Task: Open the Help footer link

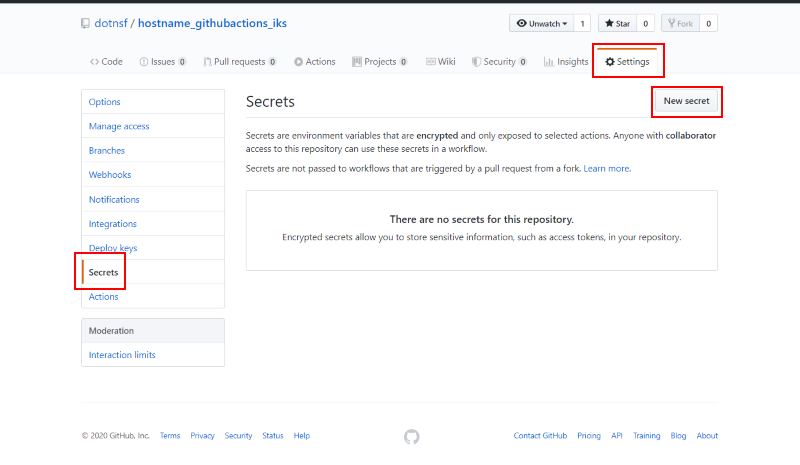Action: point(302,436)
